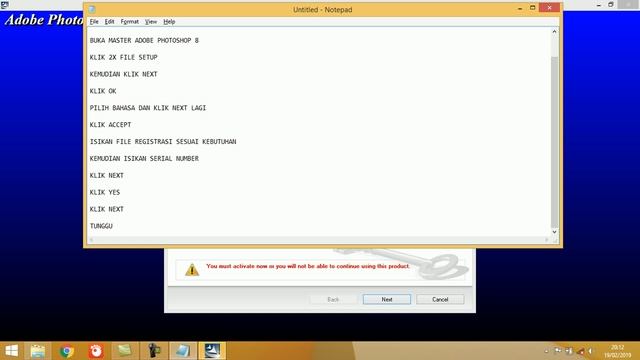The image size is (640, 360).
Task: Click the text 'KEMUDIAN KLIK NEXT'
Action: coord(123,74)
